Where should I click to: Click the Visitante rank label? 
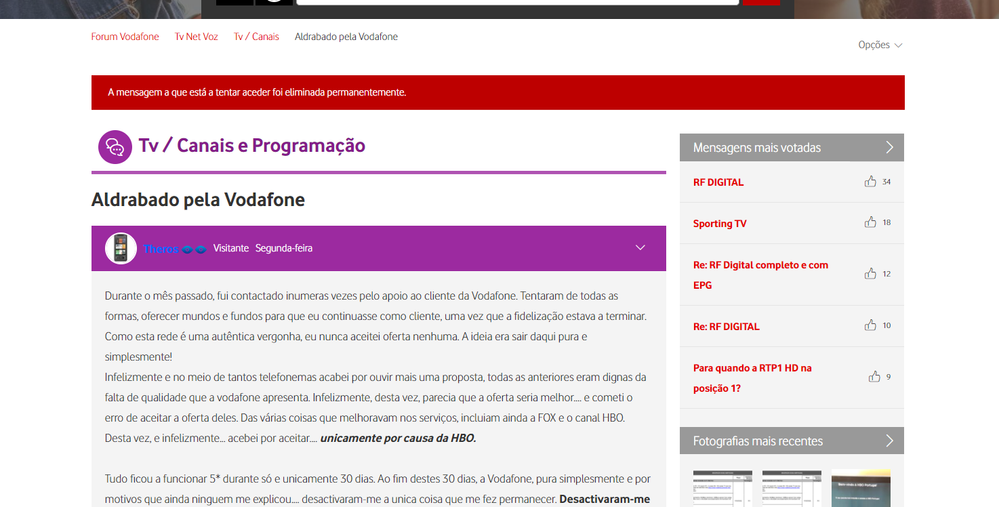(x=231, y=248)
